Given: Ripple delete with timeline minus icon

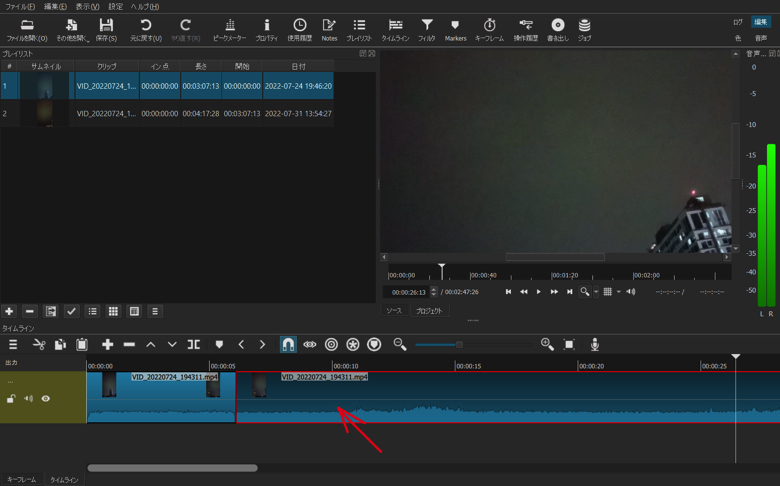Looking at the screenshot, I should click(129, 344).
